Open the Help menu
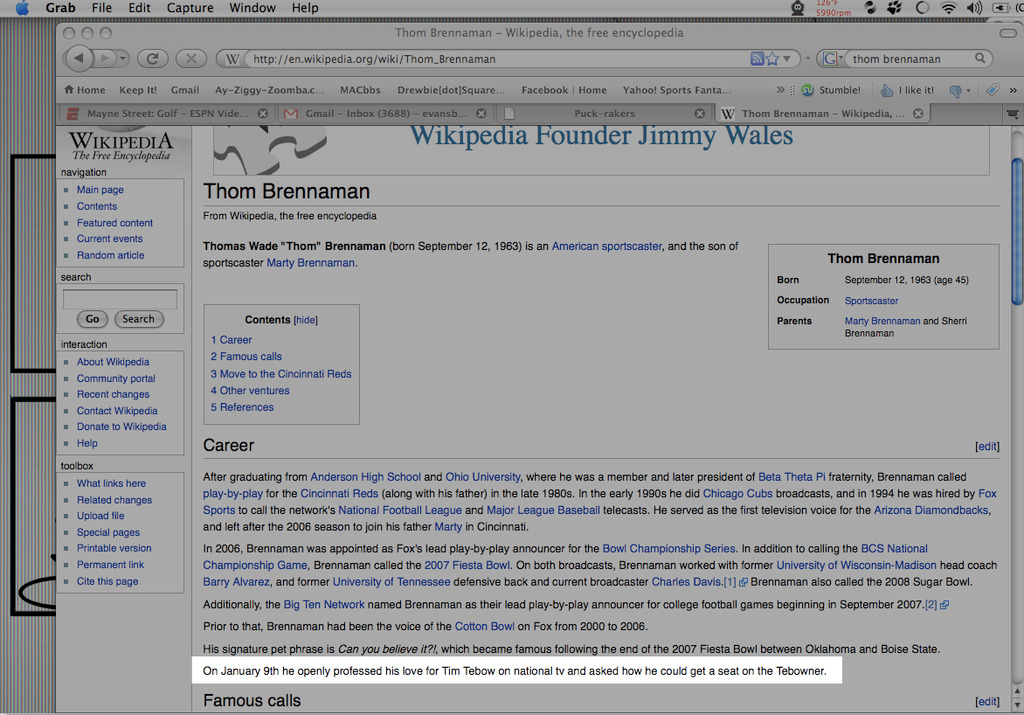This screenshot has height=715, width=1024. pyautogui.click(x=305, y=8)
